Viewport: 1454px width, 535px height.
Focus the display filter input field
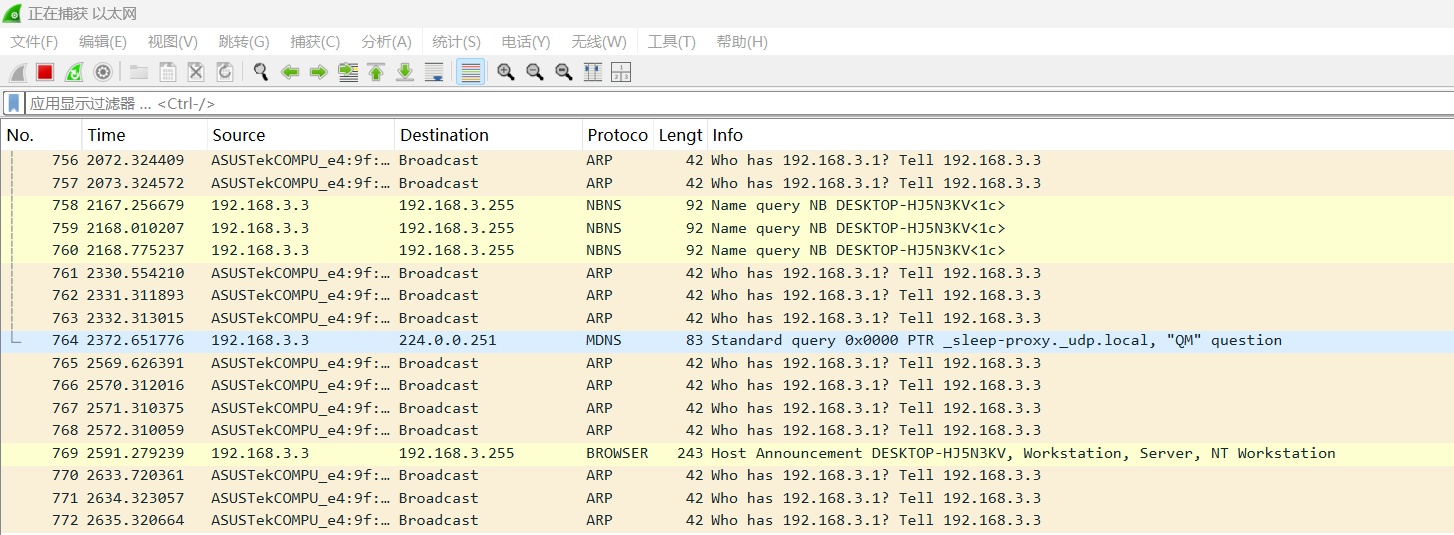tap(738, 103)
